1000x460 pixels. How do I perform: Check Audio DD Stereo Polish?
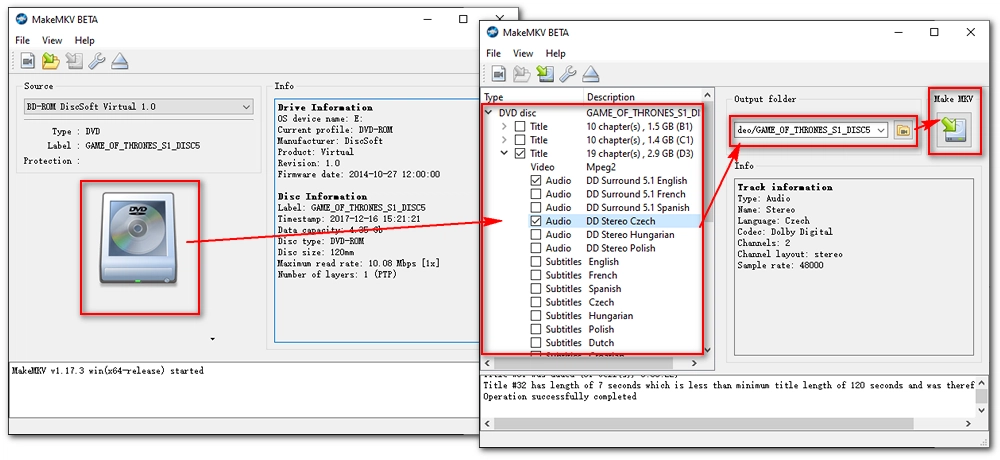click(x=536, y=248)
